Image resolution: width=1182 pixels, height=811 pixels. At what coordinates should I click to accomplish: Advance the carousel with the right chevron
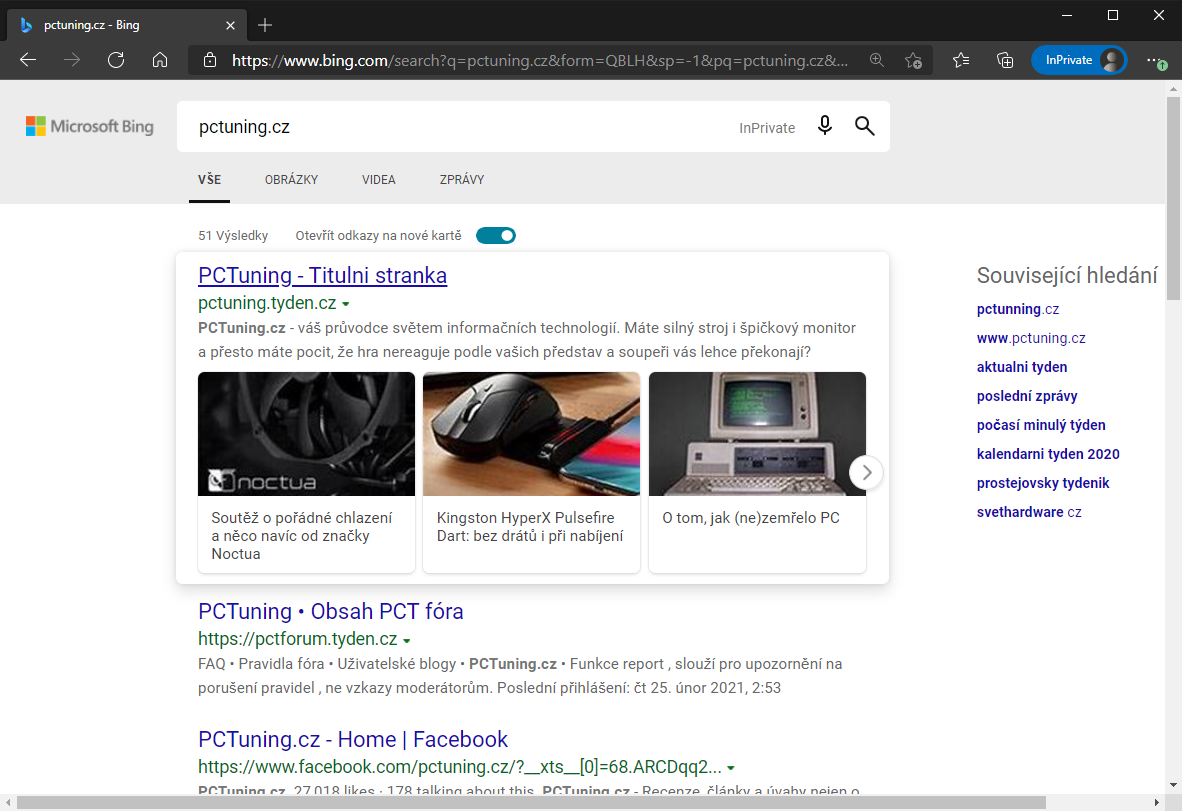tap(866, 473)
